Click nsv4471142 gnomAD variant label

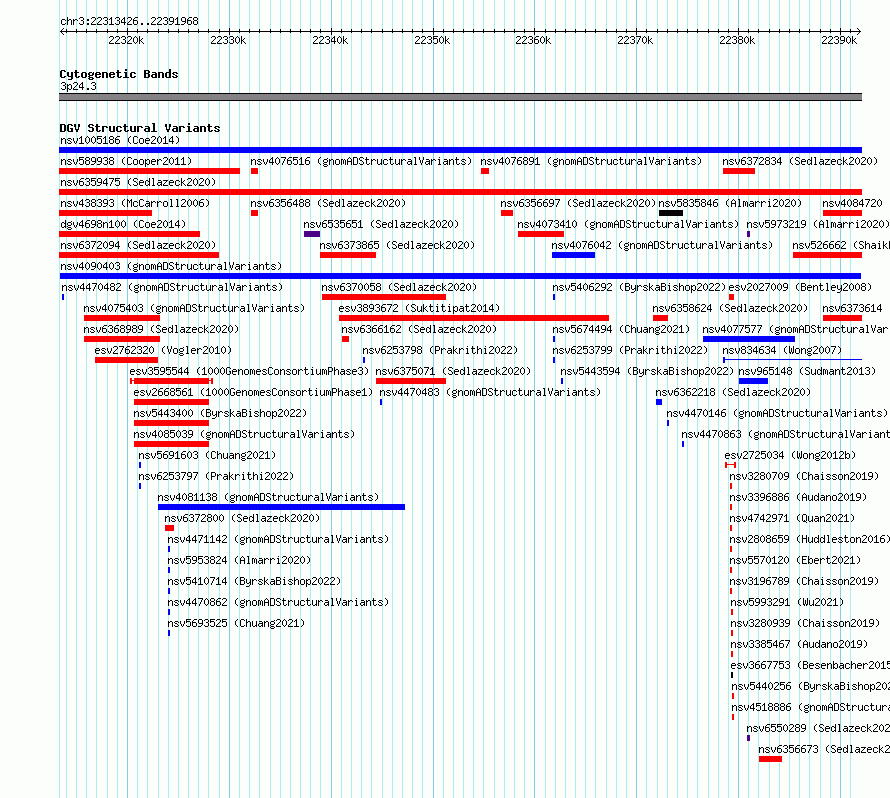[278, 539]
